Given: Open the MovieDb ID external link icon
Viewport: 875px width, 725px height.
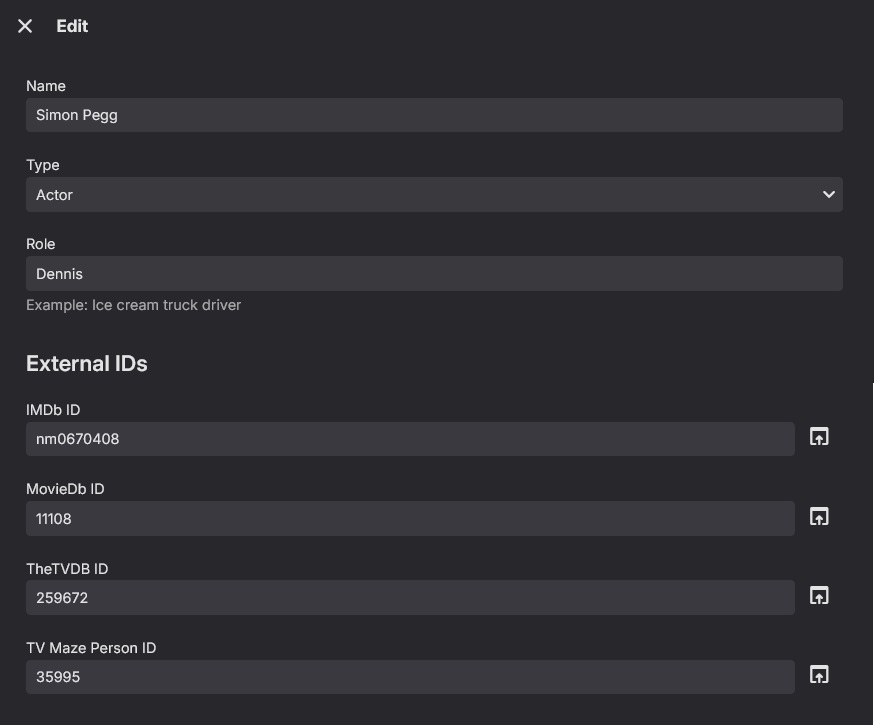Looking at the screenshot, I should coord(819,517).
